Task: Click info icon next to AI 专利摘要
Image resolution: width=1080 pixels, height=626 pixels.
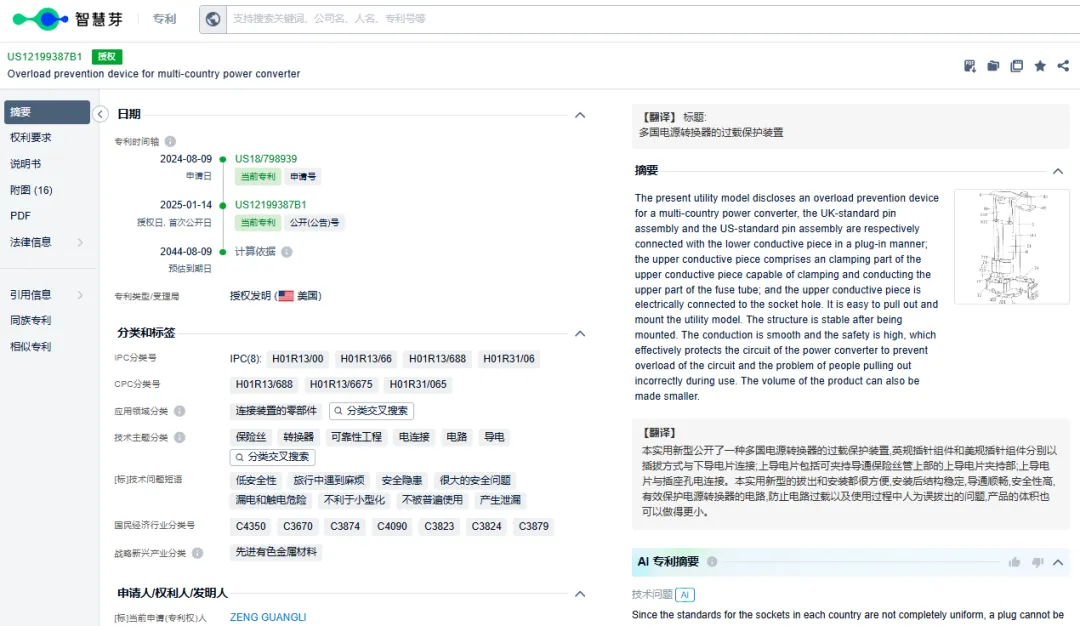Action: 712,562
